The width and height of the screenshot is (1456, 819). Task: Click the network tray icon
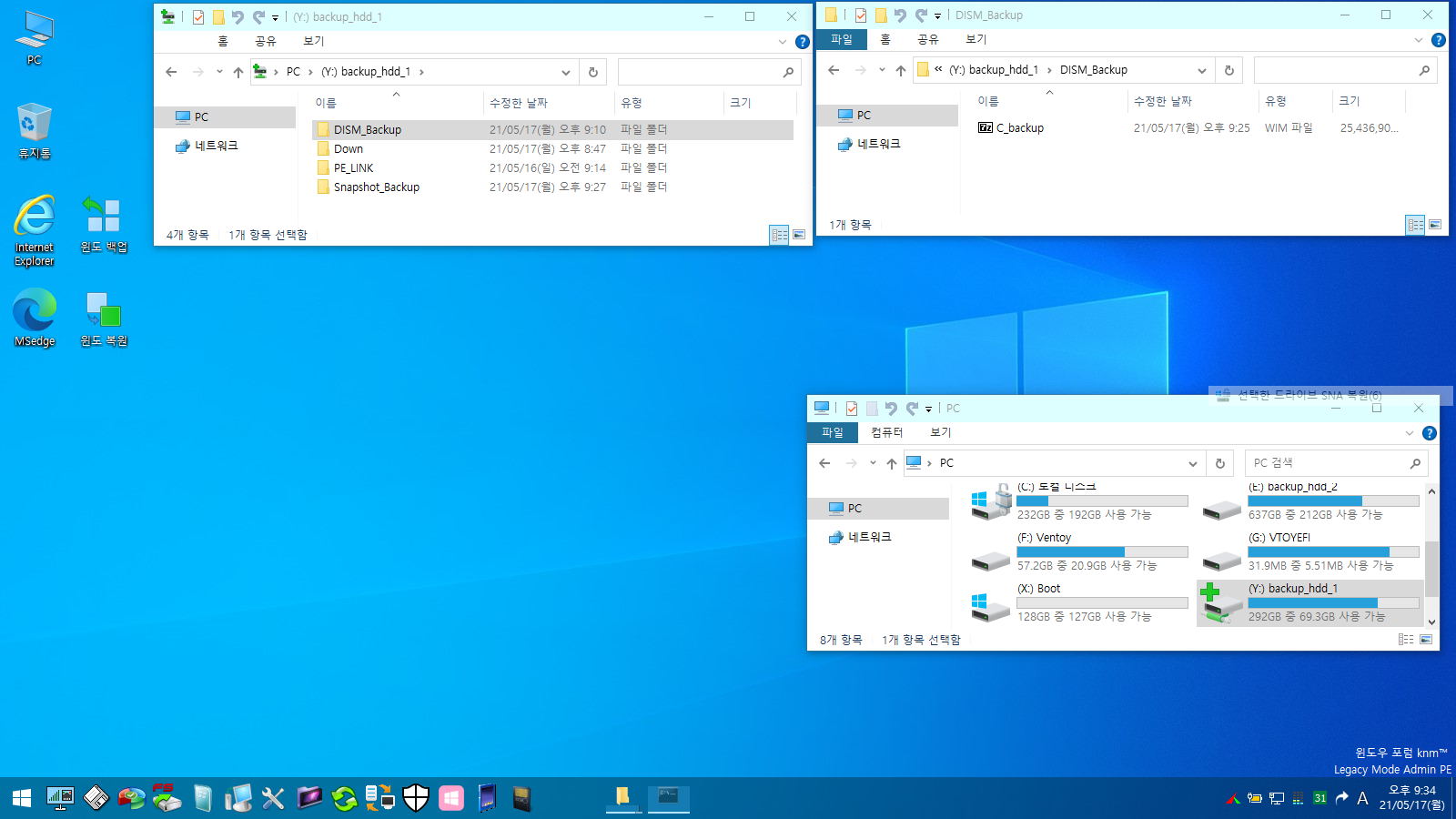tap(1277, 798)
